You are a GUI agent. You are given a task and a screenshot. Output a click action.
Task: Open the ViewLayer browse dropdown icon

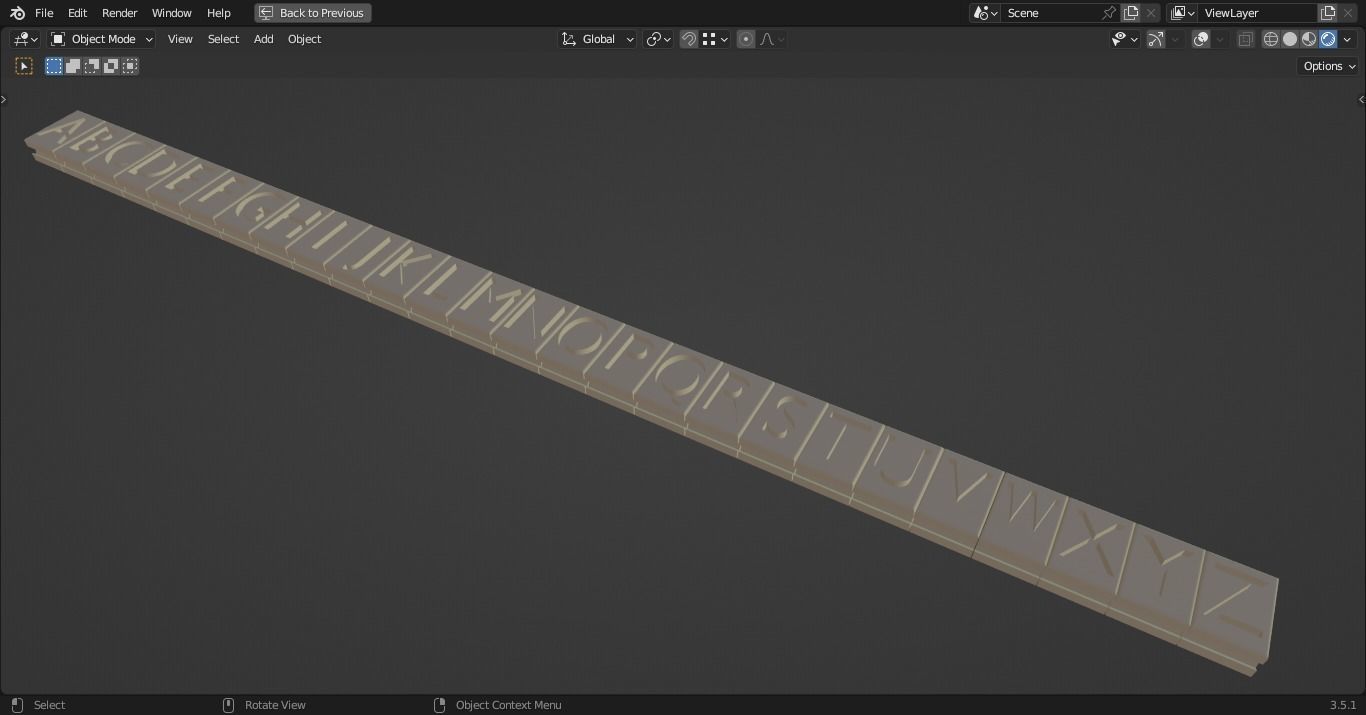pyautogui.click(x=1183, y=13)
